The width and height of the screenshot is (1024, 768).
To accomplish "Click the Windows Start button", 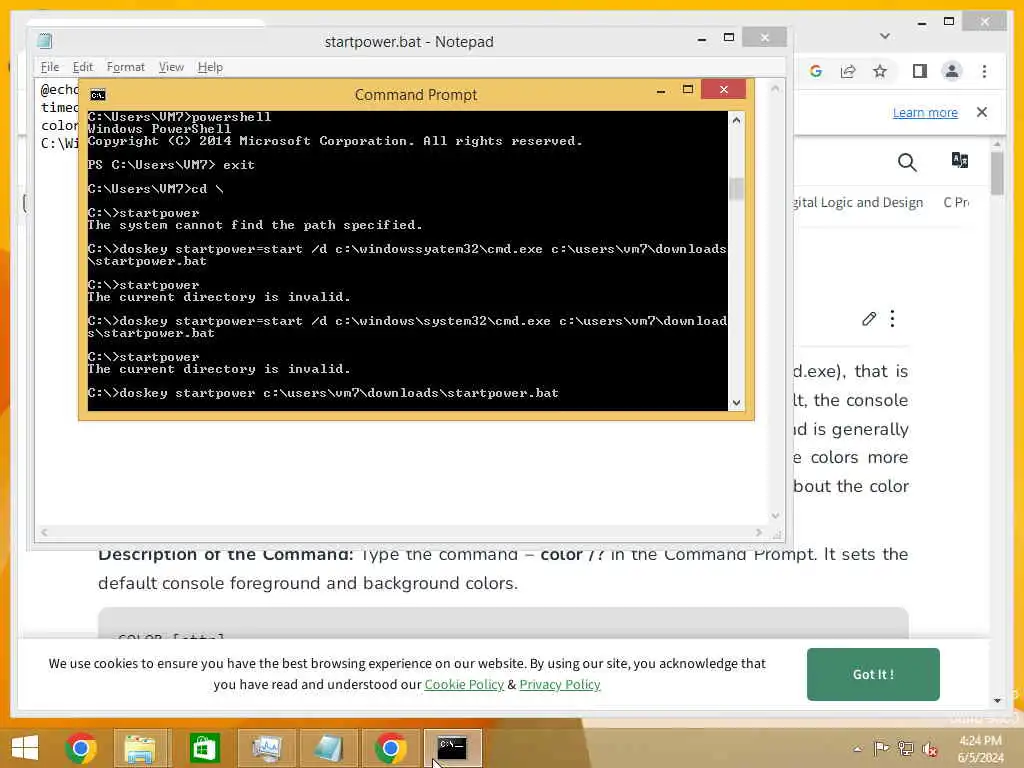I will click(25, 748).
